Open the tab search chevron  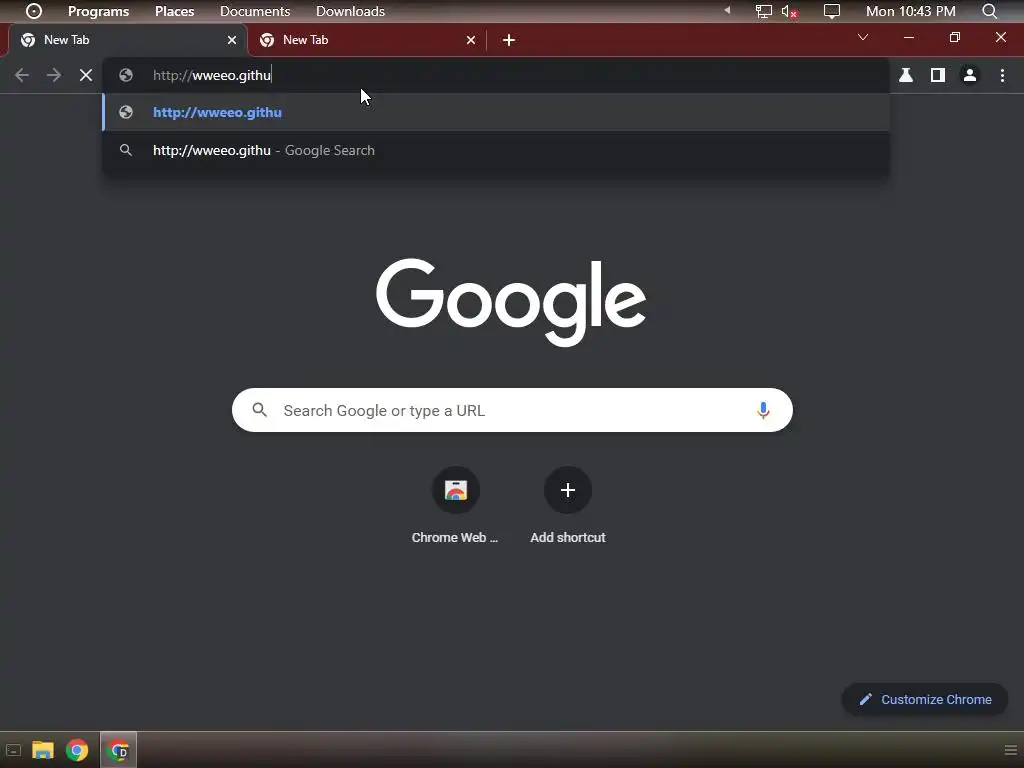863,37
